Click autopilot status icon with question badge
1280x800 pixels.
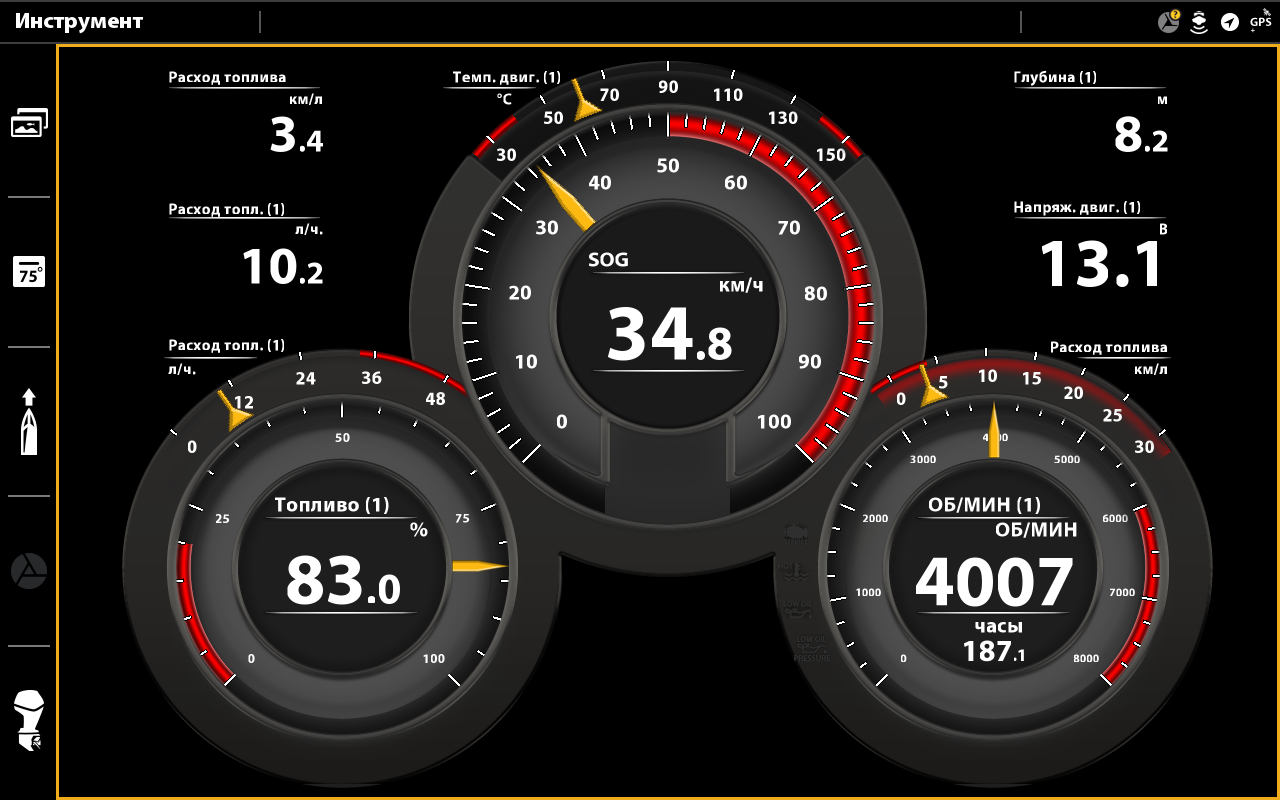pyautogui.click(x=1168, y=22)
